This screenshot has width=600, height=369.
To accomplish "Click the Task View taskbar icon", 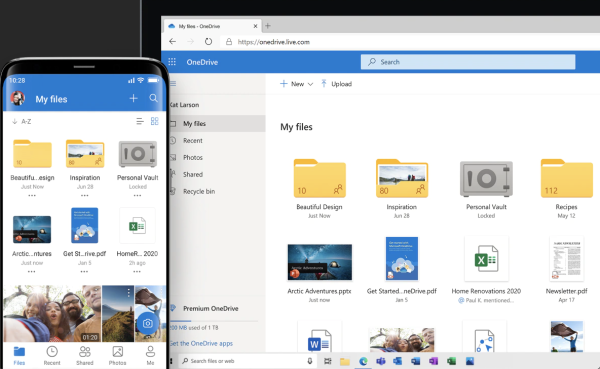I will 328,361.
